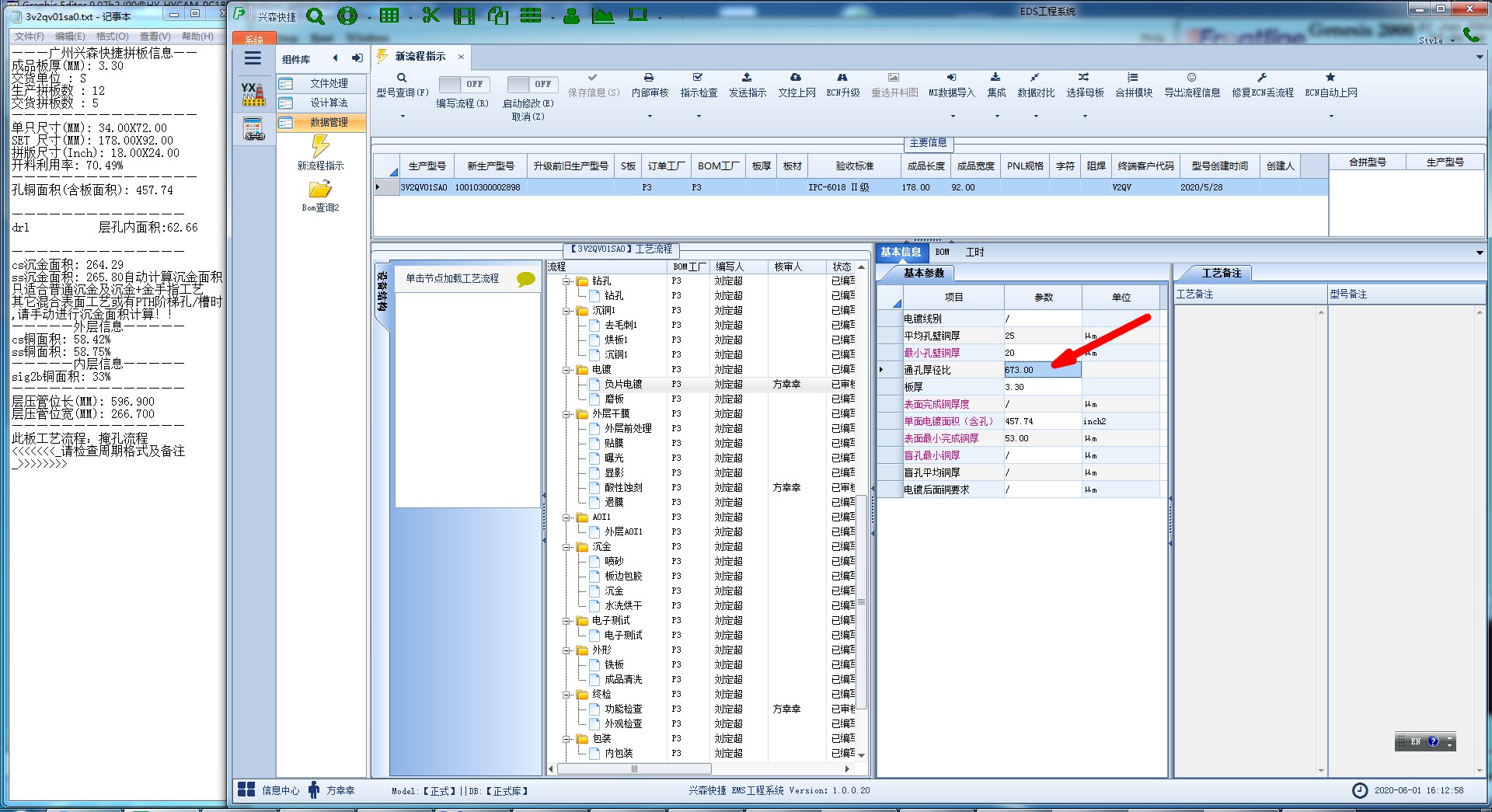
Task: Open dropdown arrow under 指示检查
Action: click(x=699, y=117)
